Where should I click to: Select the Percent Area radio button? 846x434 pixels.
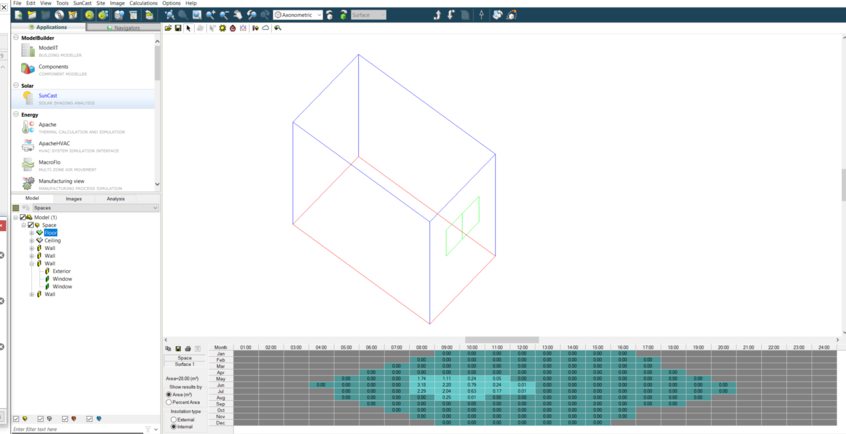click(169, 402)
